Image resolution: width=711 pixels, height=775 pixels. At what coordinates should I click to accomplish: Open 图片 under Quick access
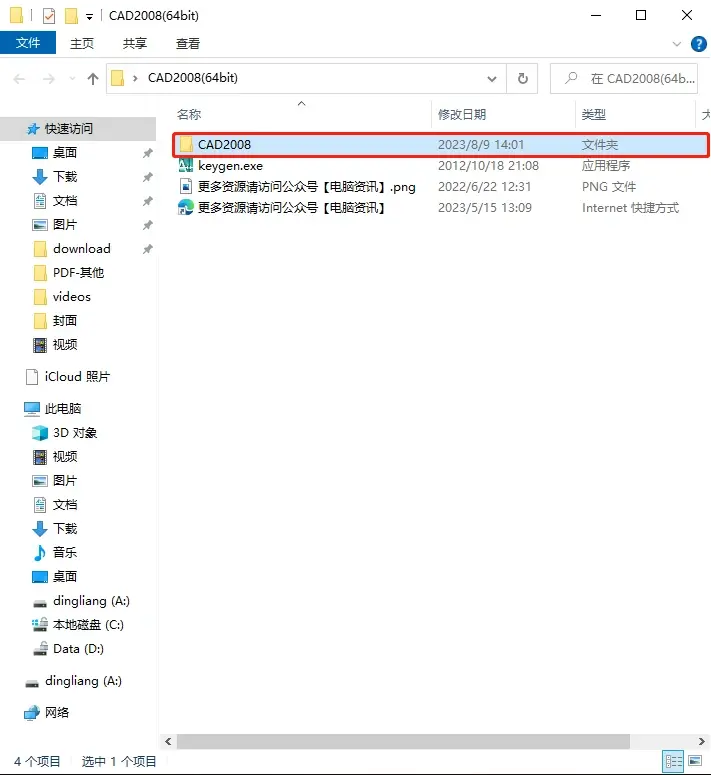coord(65,225)
